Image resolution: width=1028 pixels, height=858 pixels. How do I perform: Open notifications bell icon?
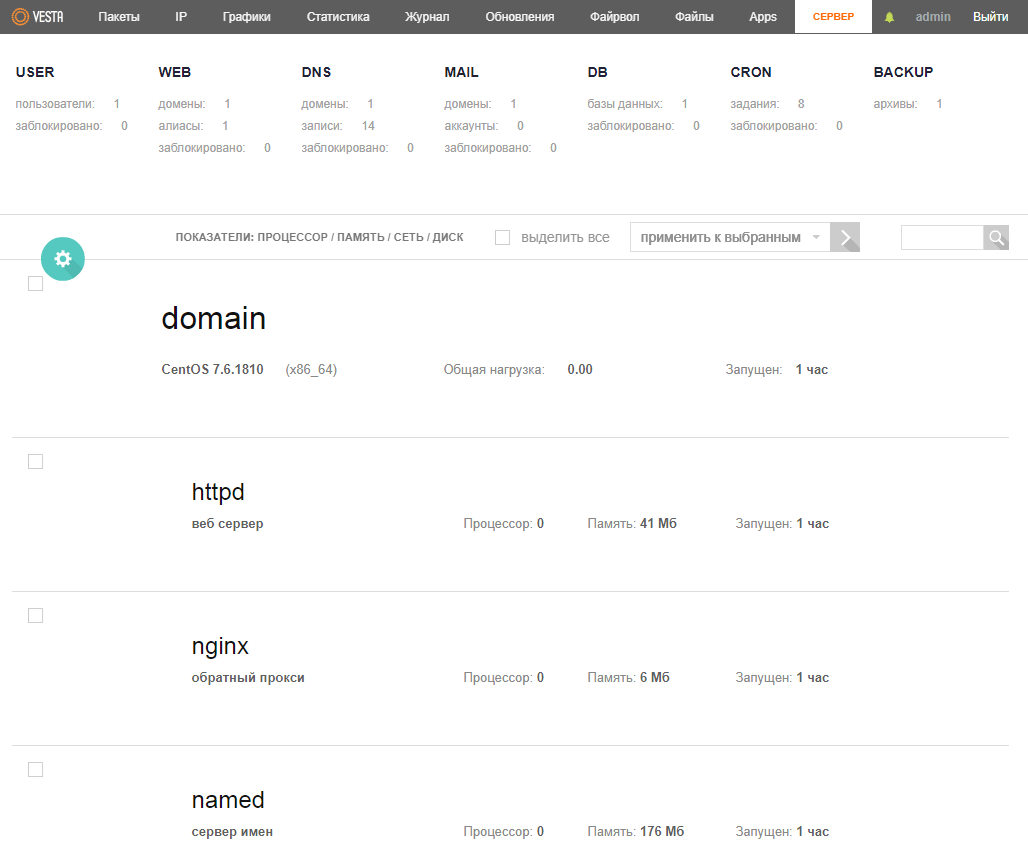[889, 17]
